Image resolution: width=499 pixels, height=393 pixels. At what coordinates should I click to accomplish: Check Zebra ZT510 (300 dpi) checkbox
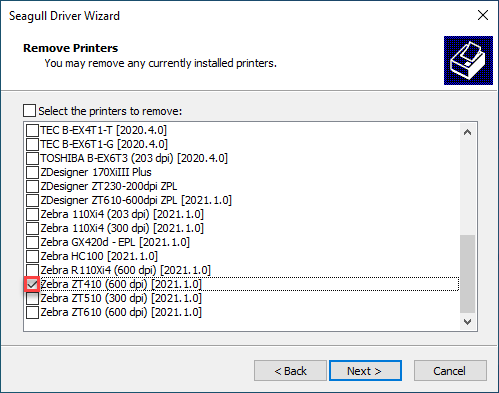(32, 298)
